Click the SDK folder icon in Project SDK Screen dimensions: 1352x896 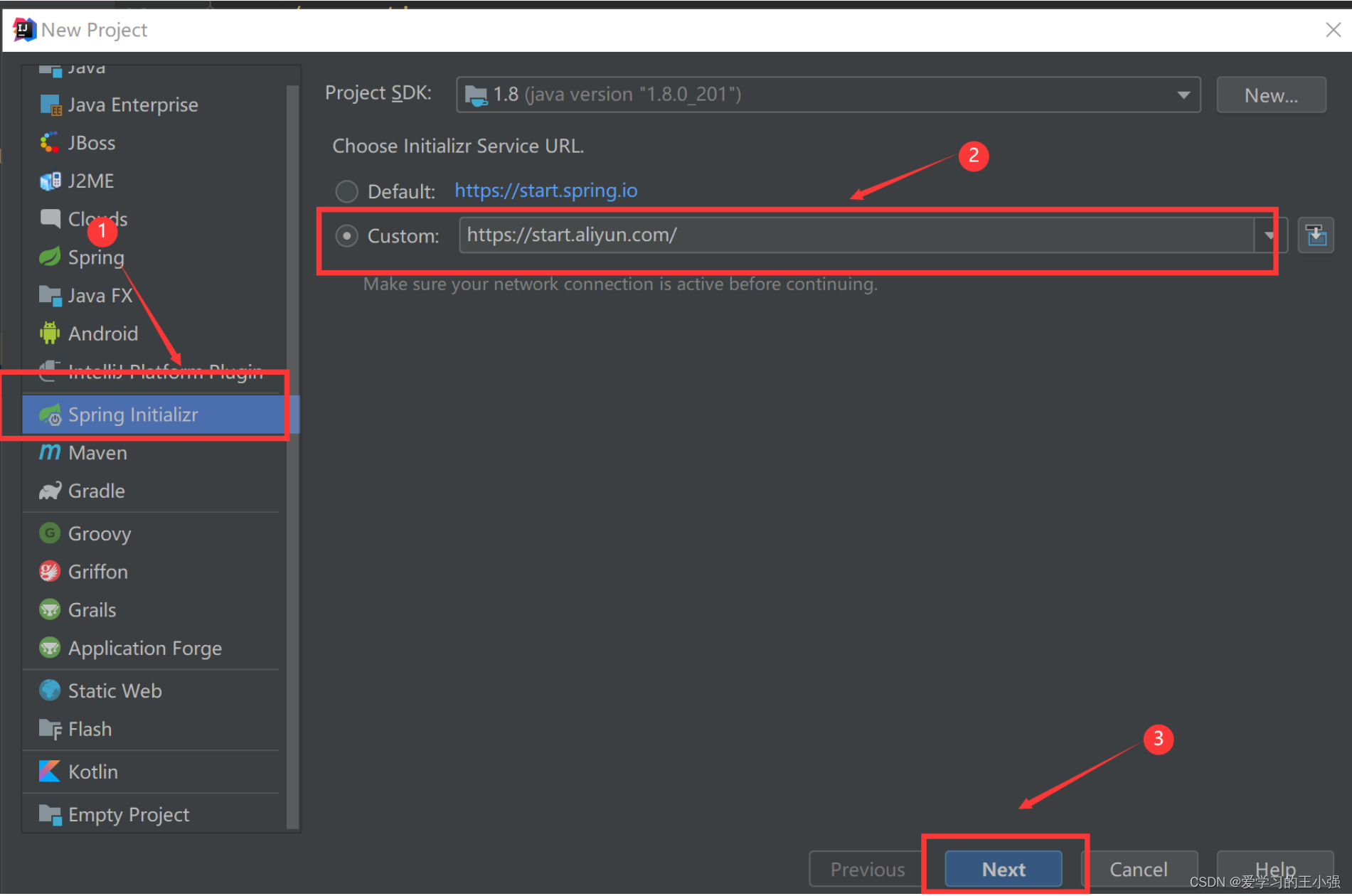476,95
